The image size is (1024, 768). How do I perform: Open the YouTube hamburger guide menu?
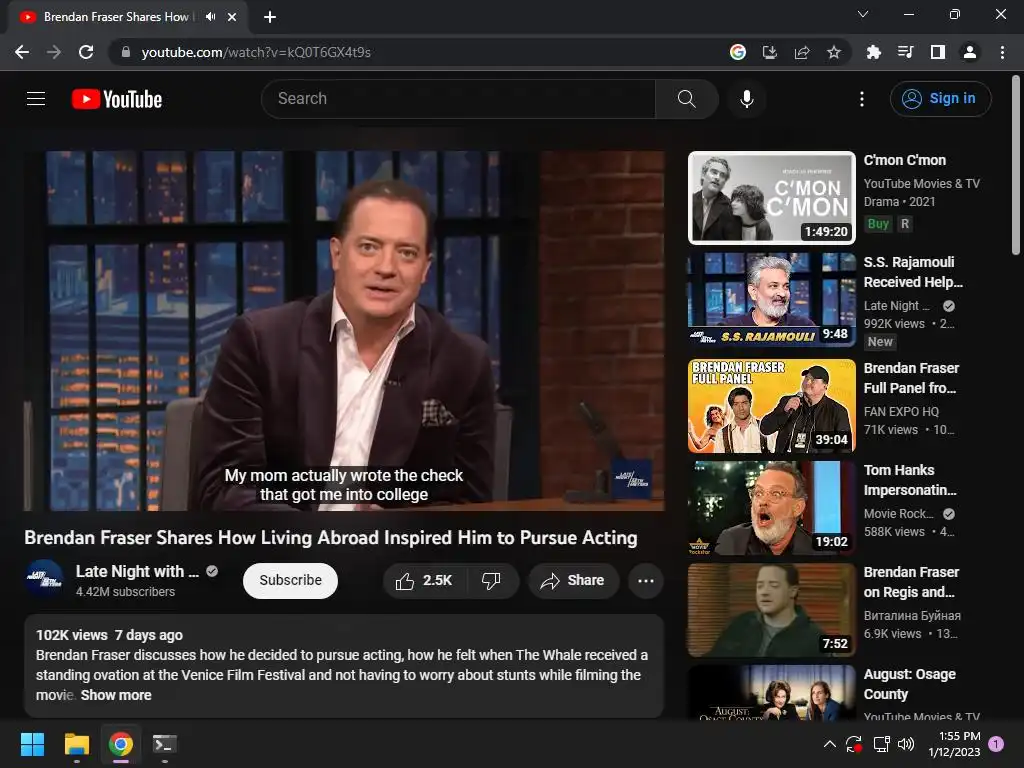(36, 99)
